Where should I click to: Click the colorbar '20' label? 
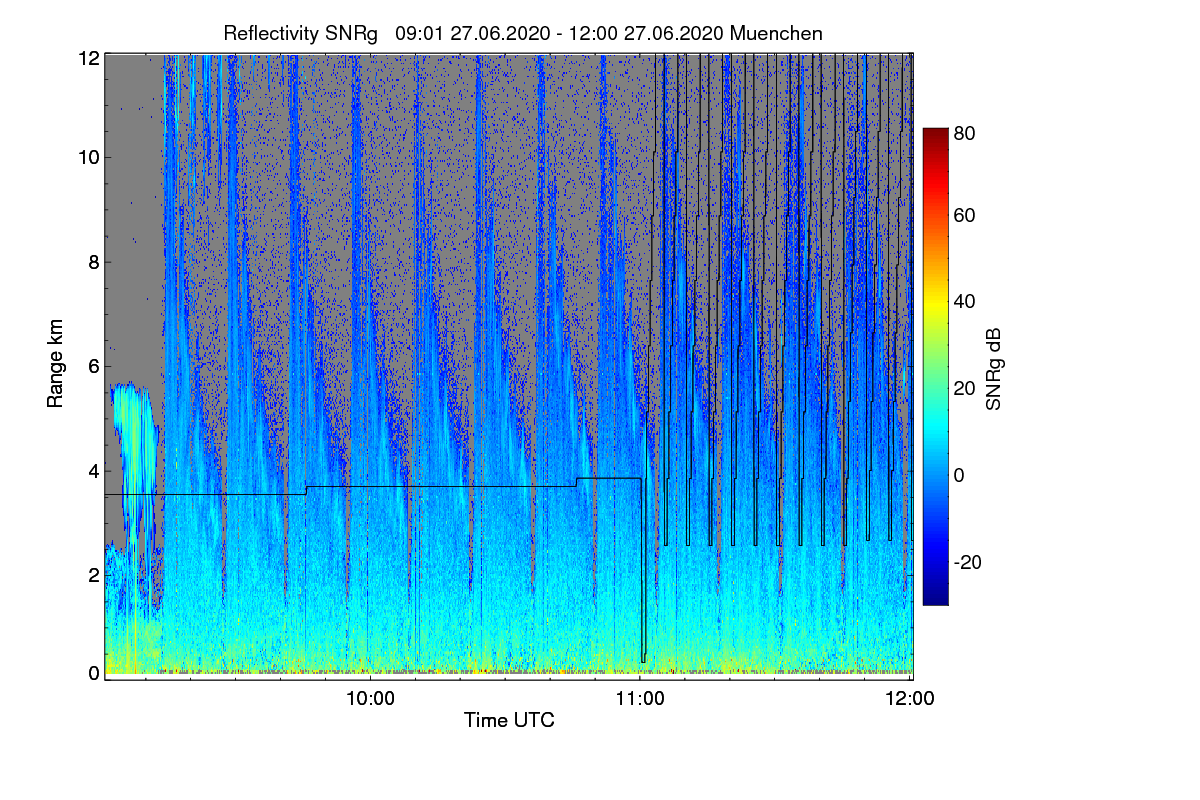point(965,389)
